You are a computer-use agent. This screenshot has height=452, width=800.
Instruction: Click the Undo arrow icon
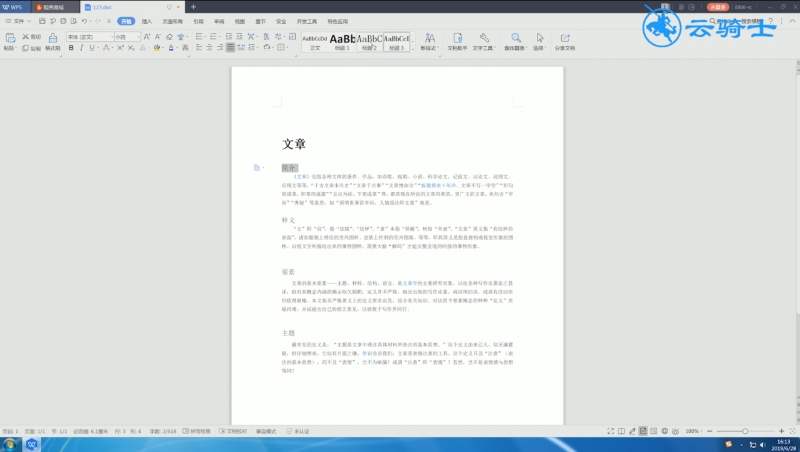(84, 21)
